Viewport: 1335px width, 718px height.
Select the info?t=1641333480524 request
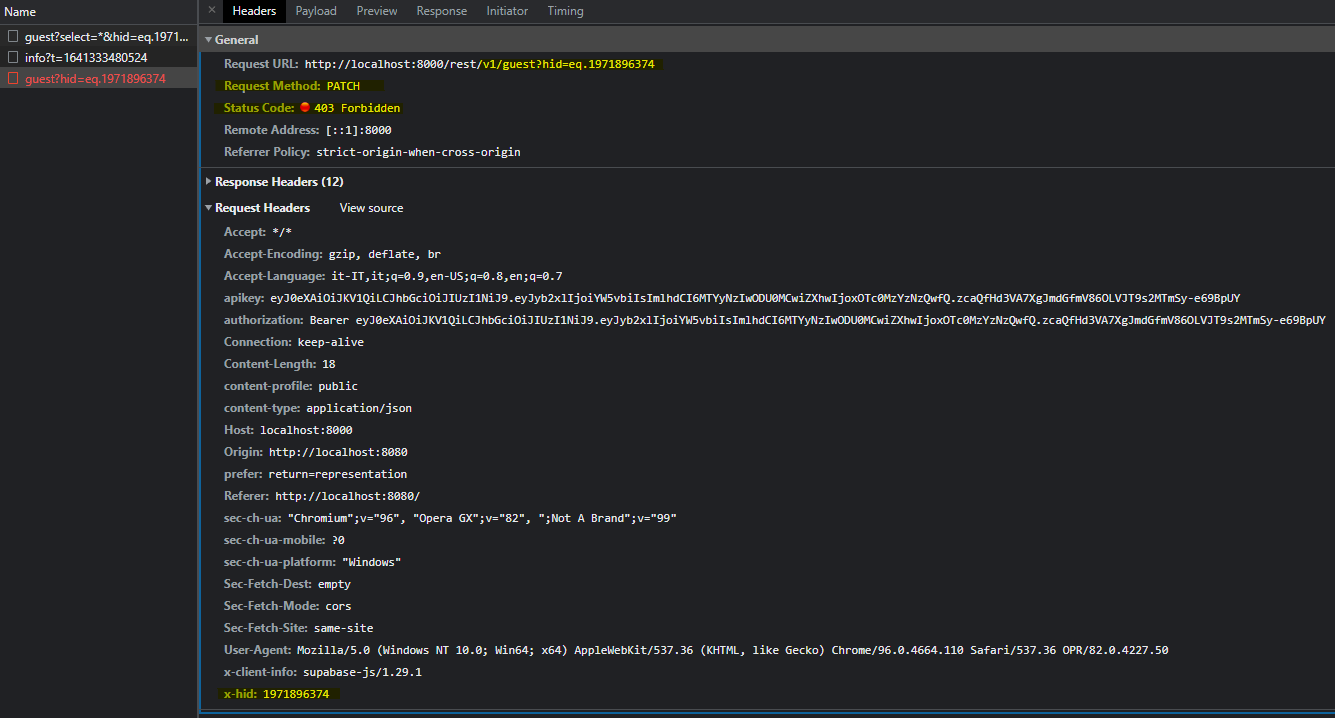[99, 58]
